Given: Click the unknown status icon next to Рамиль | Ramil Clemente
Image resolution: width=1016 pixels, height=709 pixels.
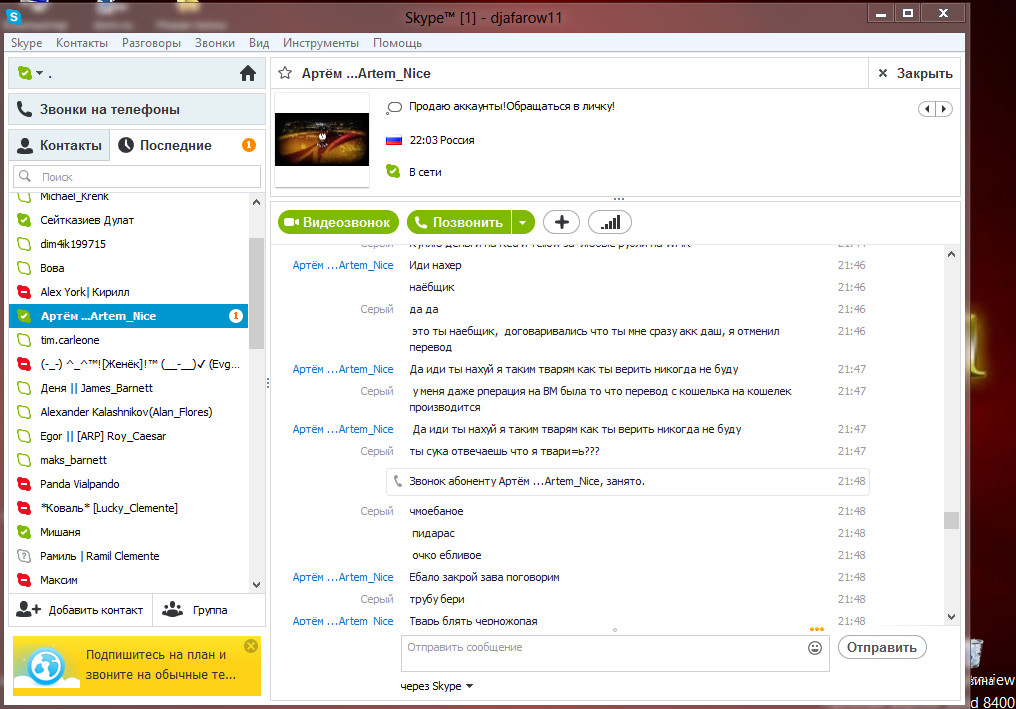Looking at the screenshot, I should point(24,556).
